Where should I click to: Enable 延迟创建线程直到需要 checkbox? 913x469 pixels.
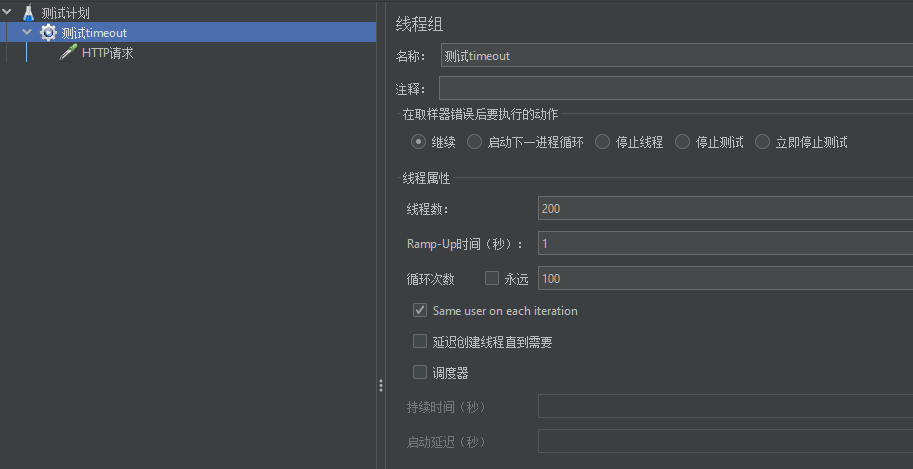click(x=420, y=341)
